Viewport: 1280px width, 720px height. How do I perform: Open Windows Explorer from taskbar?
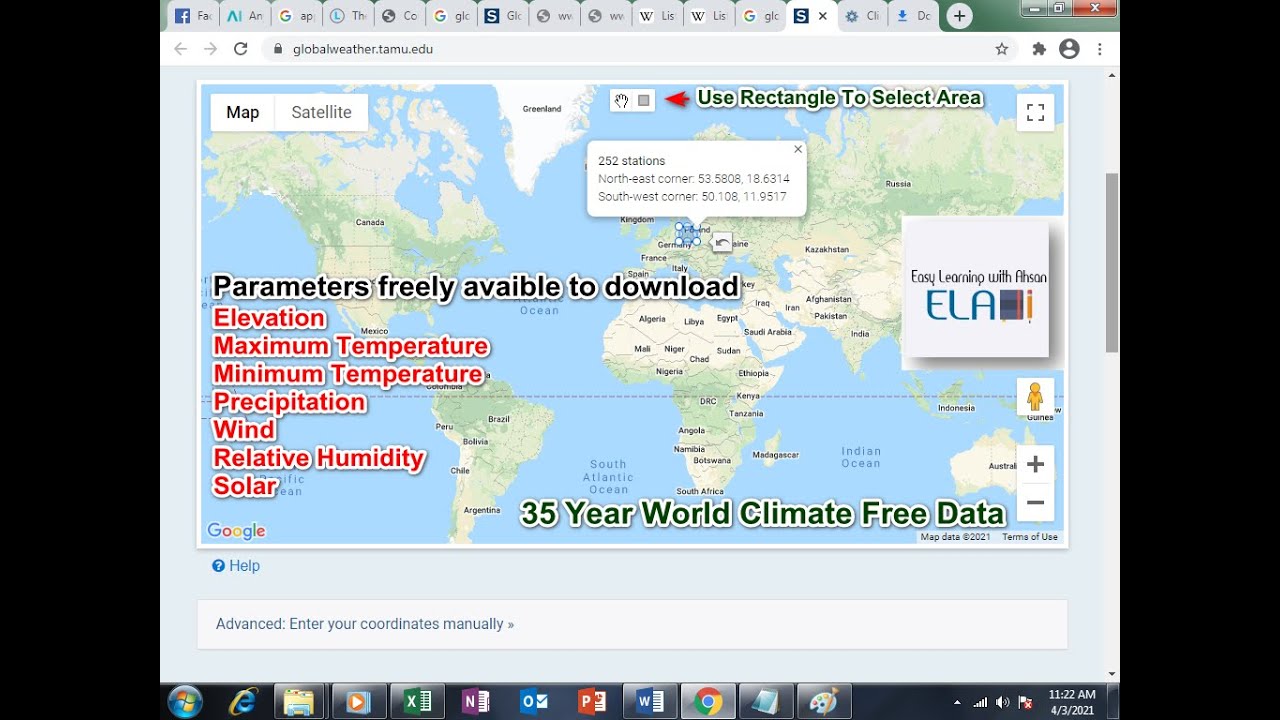pos(299,702)
